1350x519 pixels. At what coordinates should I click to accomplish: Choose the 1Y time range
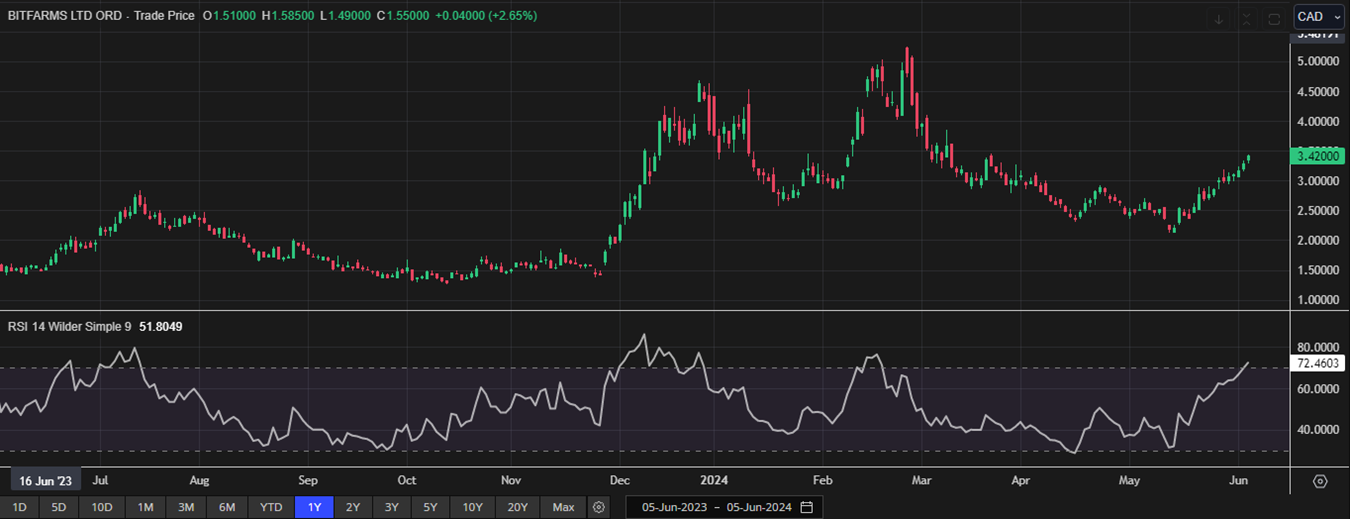coord(314,507)
